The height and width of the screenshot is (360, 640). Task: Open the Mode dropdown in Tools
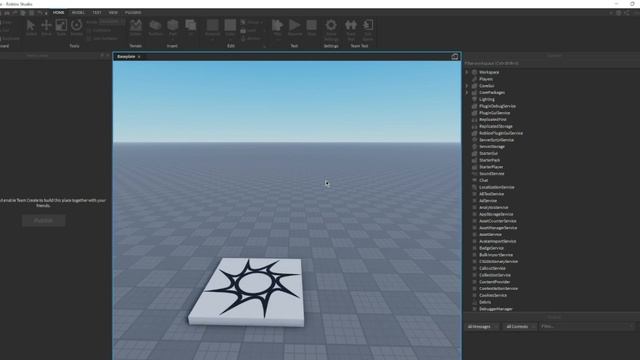click(x=111, y=22)
